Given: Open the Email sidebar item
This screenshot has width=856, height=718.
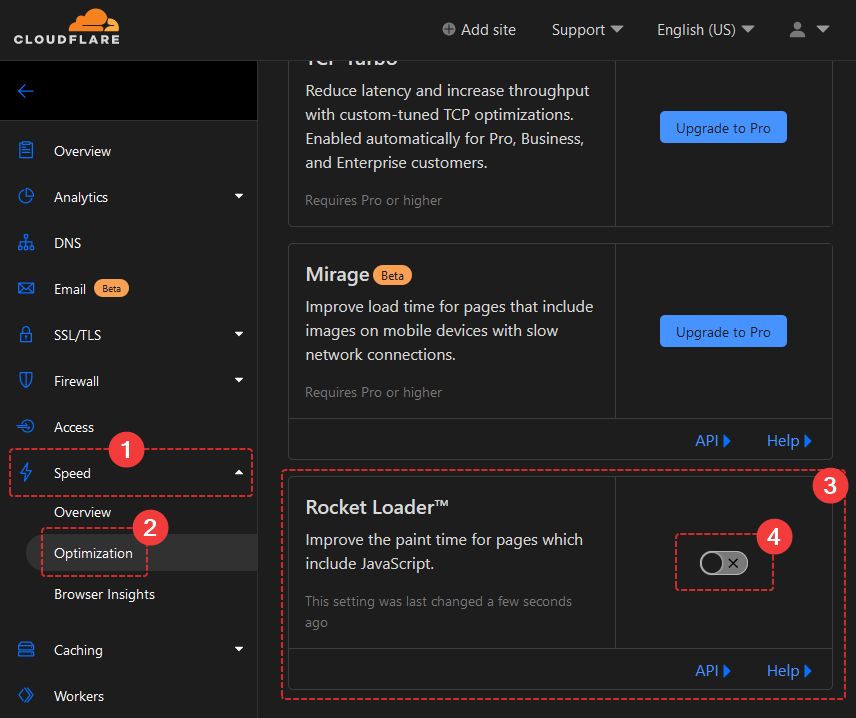Looking at the screenshot, I should point(70,289).
